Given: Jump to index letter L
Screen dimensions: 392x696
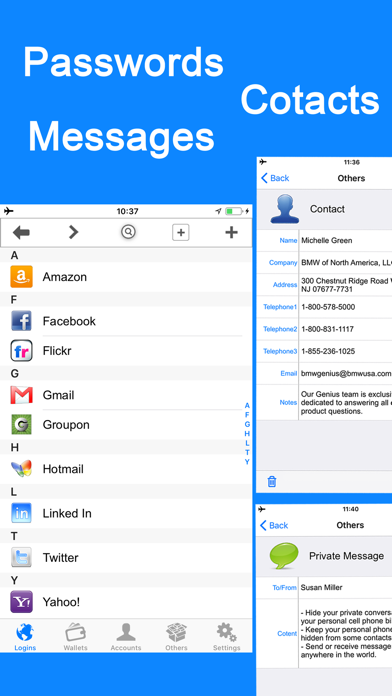Looking at the screenshot, I should 247,443.
